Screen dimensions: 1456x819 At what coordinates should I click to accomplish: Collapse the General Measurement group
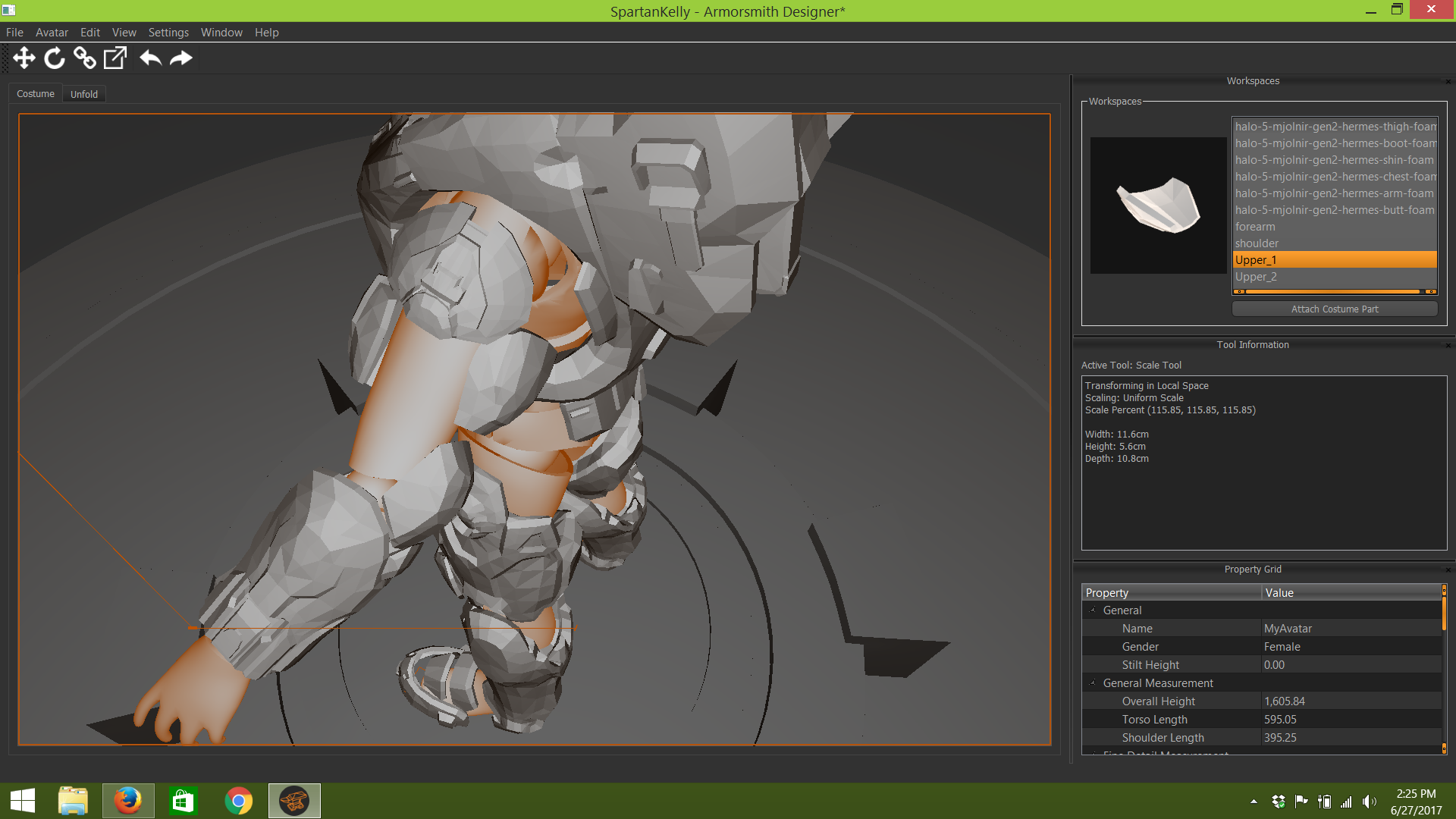1093,682
